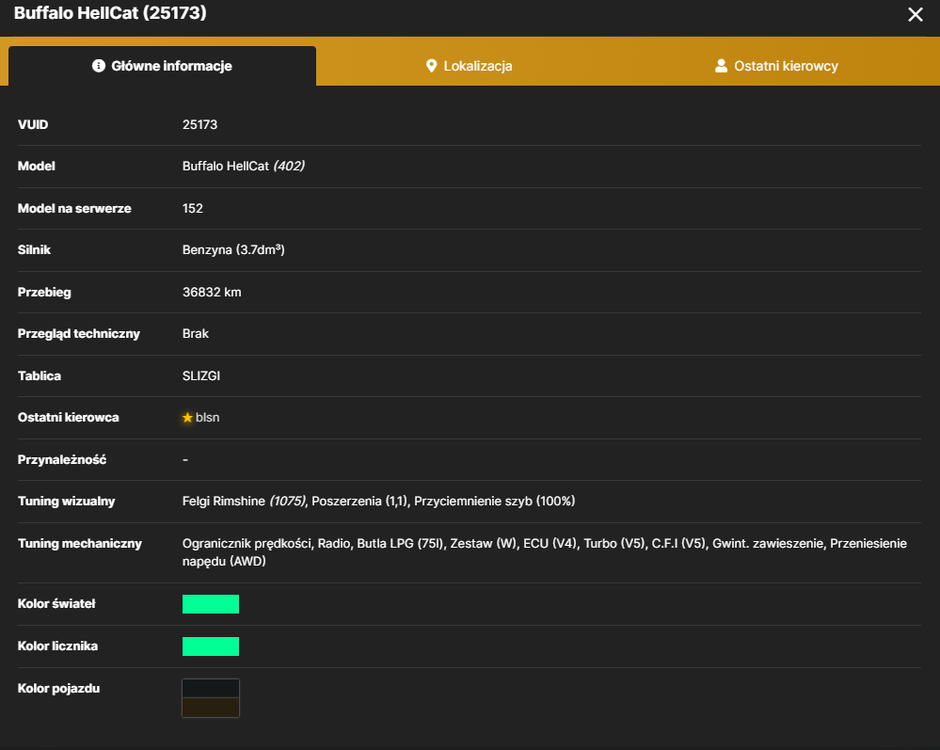The image size is (940, 750).
Task: Close the Buffalo HellCat dialog
Action: pos(915,14)
